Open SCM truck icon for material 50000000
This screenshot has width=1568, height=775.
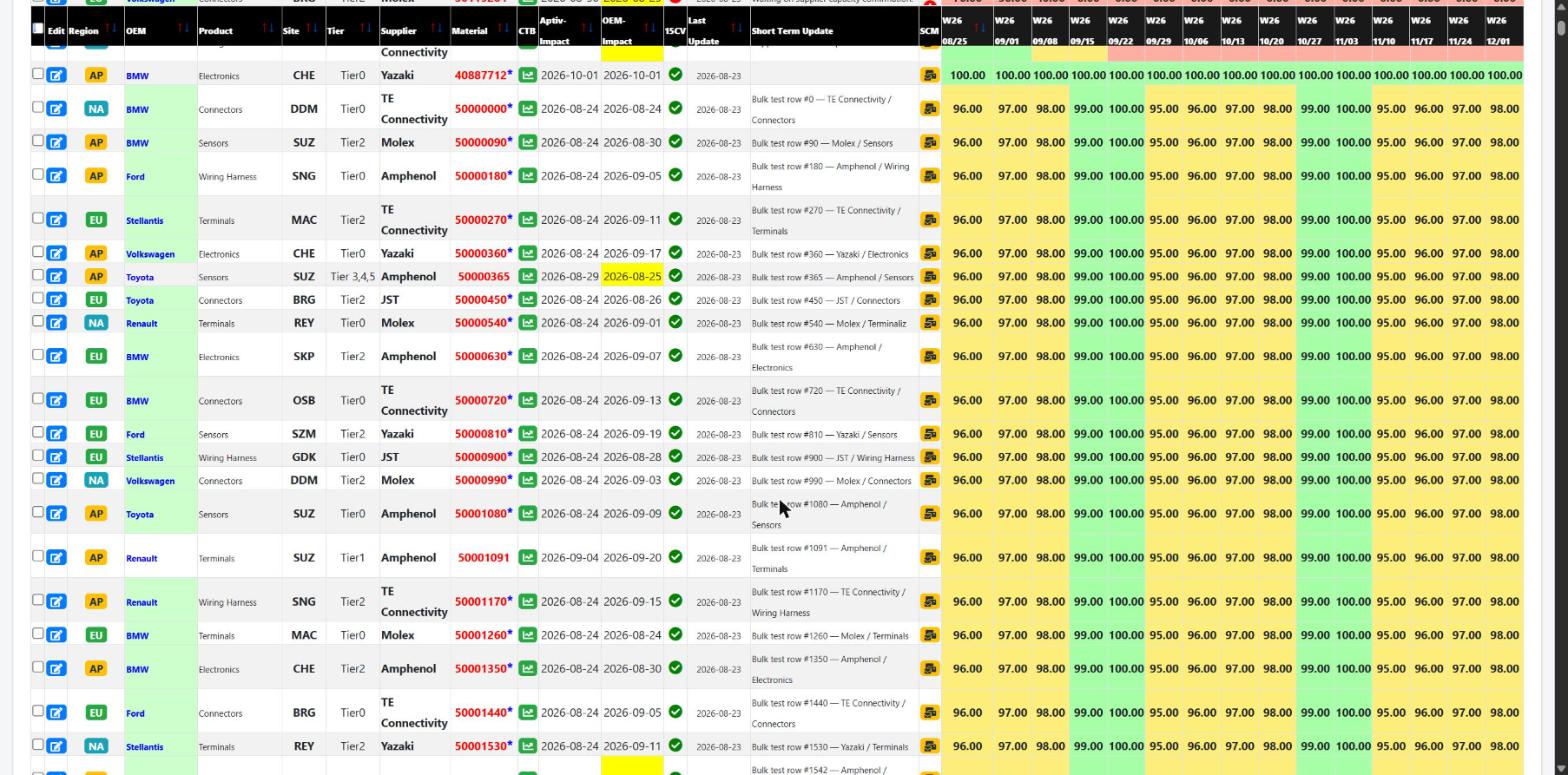(930, 109)
